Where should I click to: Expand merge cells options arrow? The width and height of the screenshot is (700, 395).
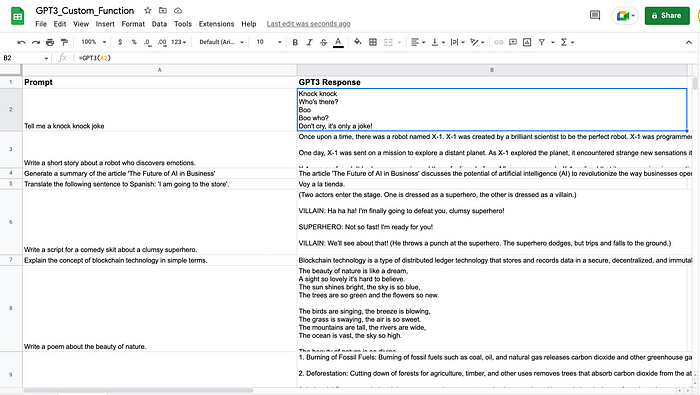pyautogui.click(x=400, y=42)
